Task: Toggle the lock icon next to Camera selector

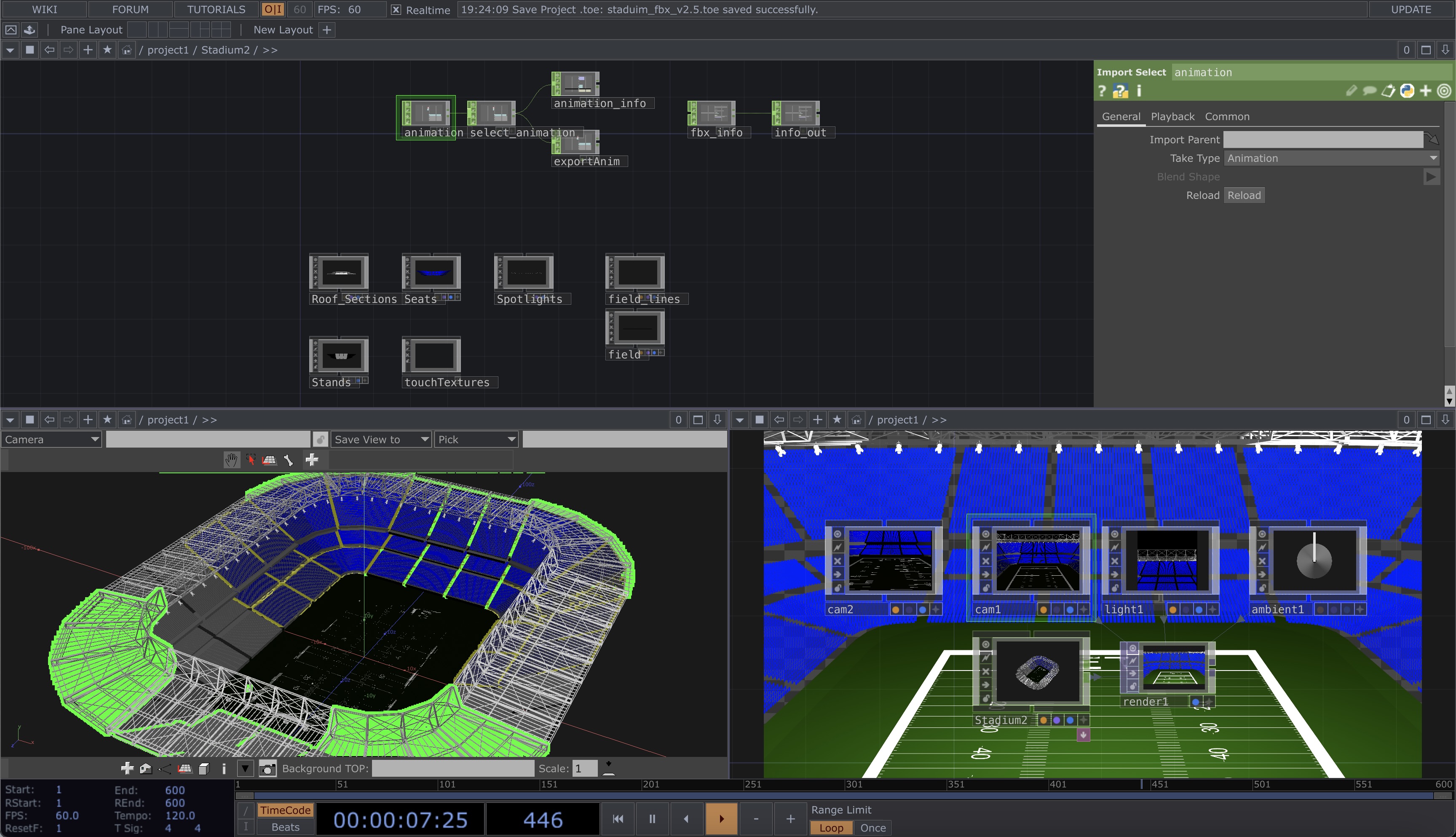Action: tap(320, 439)
